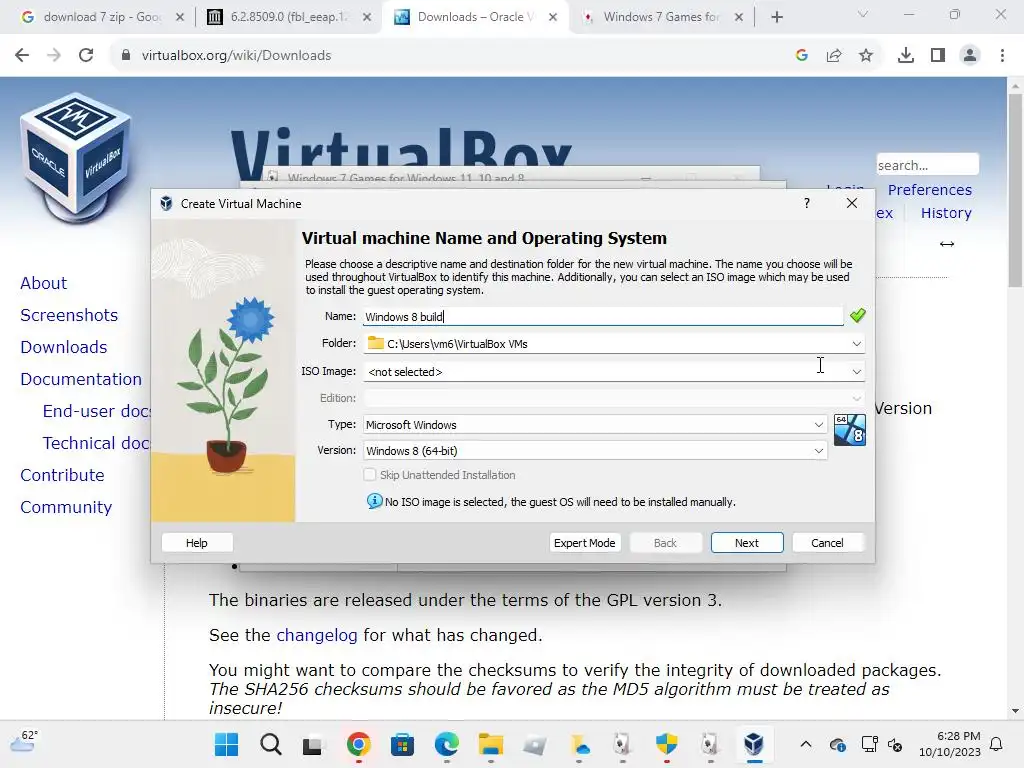Open the tab search chevron in Chrome
The height and width of the screenshot is (768, 1024).
coord(863,14)
